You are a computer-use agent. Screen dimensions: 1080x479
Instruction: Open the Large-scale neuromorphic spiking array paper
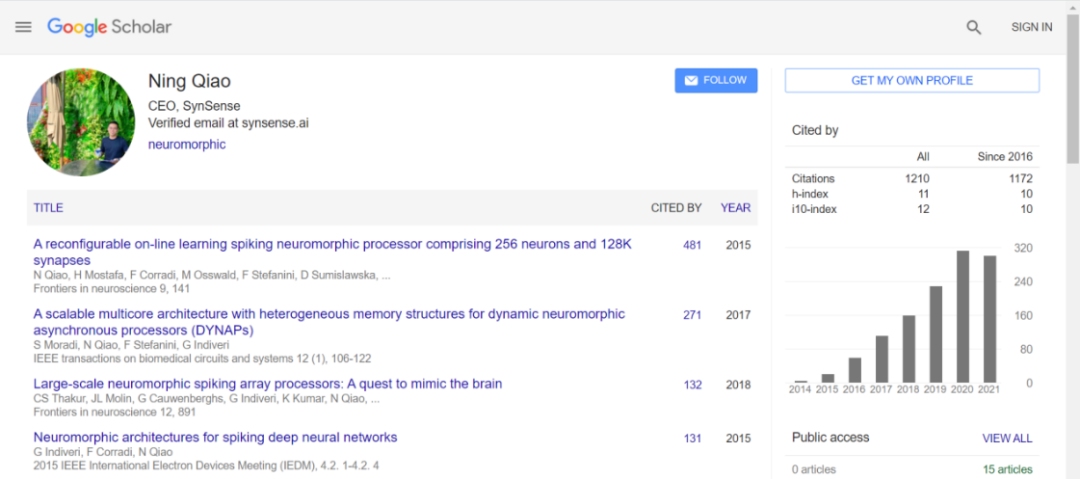pos(268,384)
